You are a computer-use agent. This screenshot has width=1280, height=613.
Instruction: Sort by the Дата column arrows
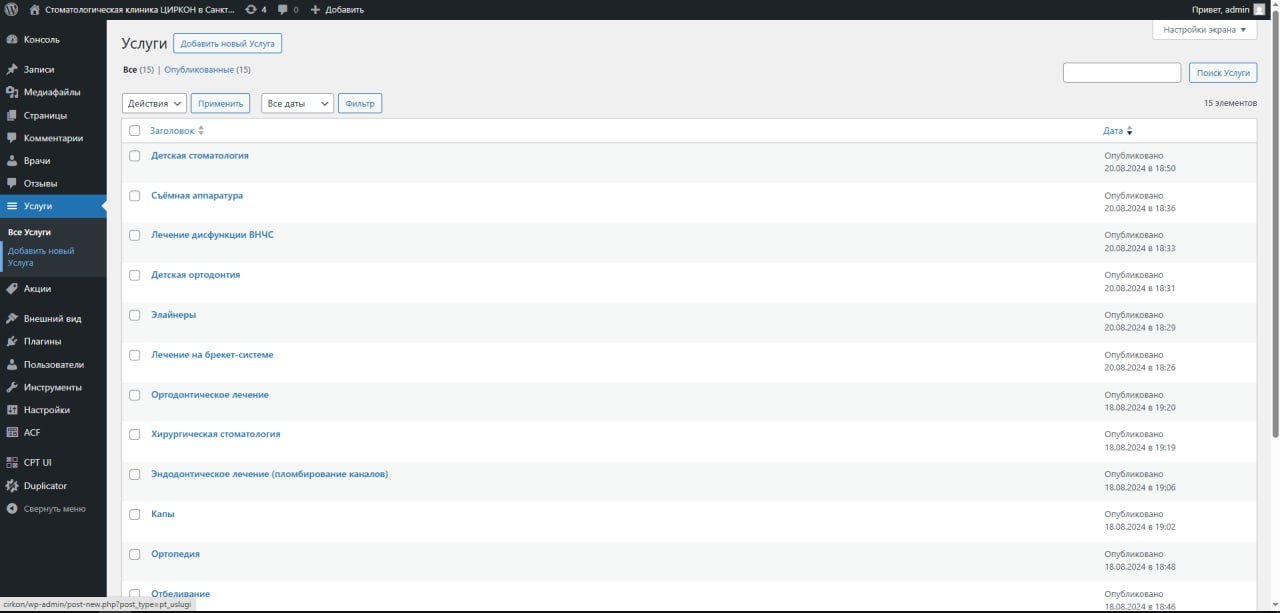pyautogui.click(x=1129, y=131)
